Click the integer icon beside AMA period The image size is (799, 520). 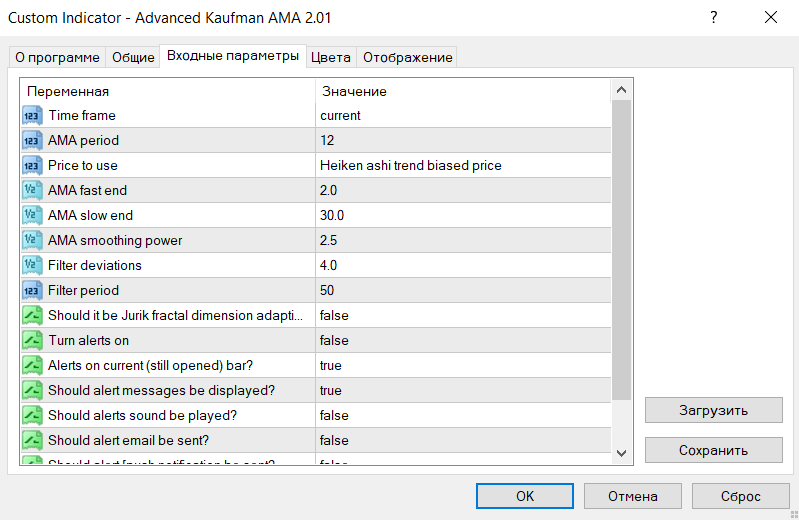pyautogui.click(x=32, y=140)
